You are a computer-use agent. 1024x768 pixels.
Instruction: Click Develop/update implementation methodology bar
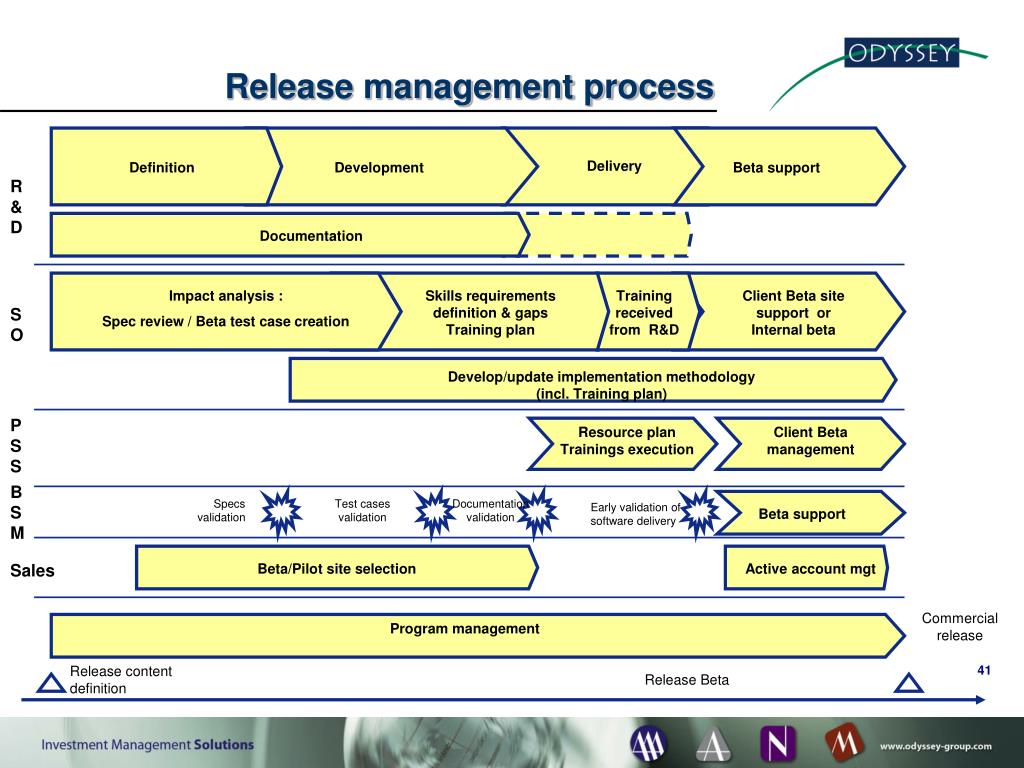point(592,380)
